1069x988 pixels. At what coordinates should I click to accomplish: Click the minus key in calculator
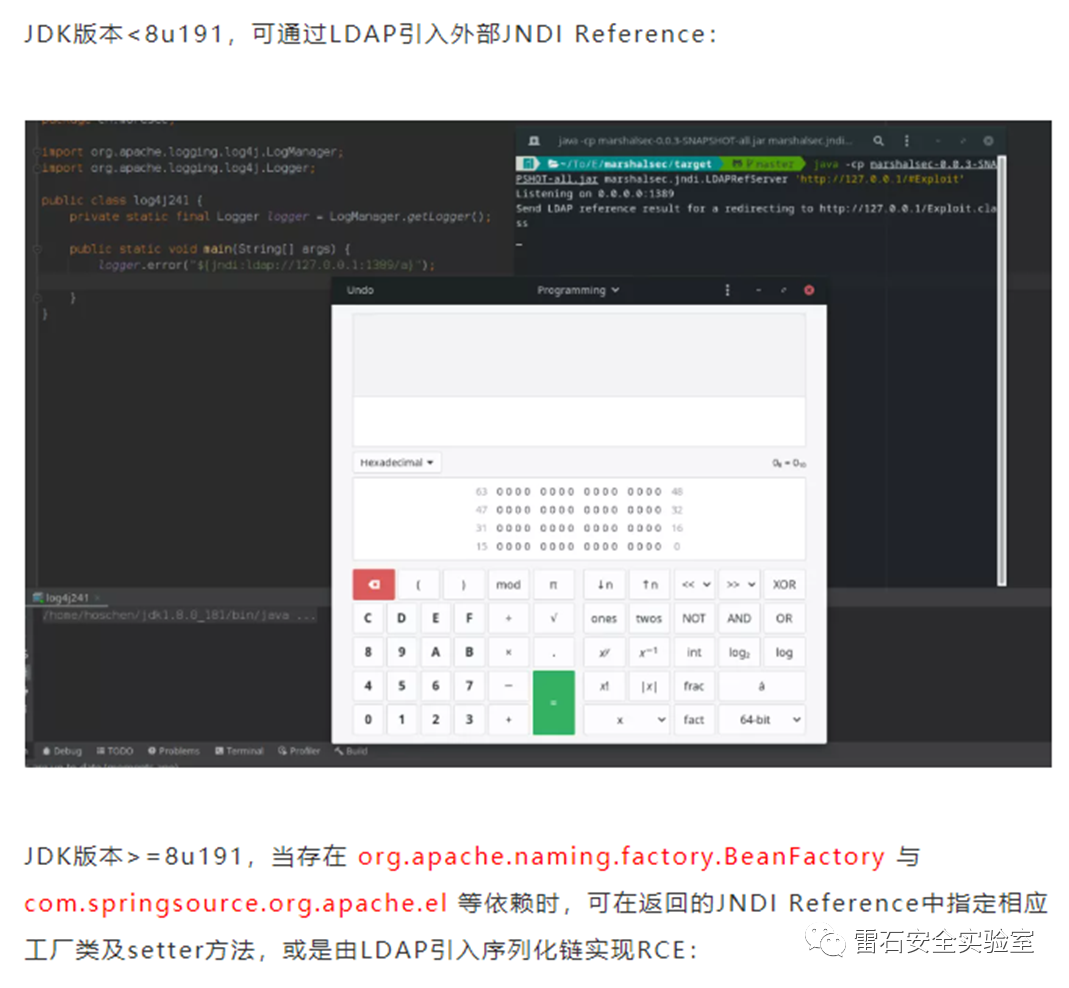(x=508, y=686)
